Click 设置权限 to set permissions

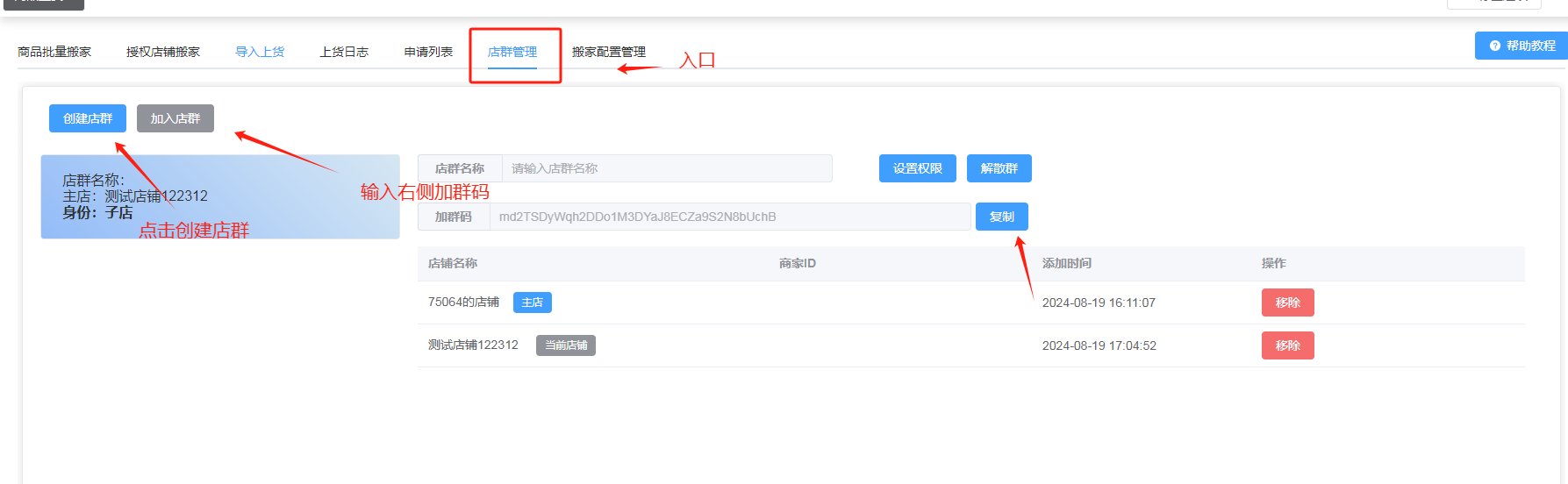(917, 168)
